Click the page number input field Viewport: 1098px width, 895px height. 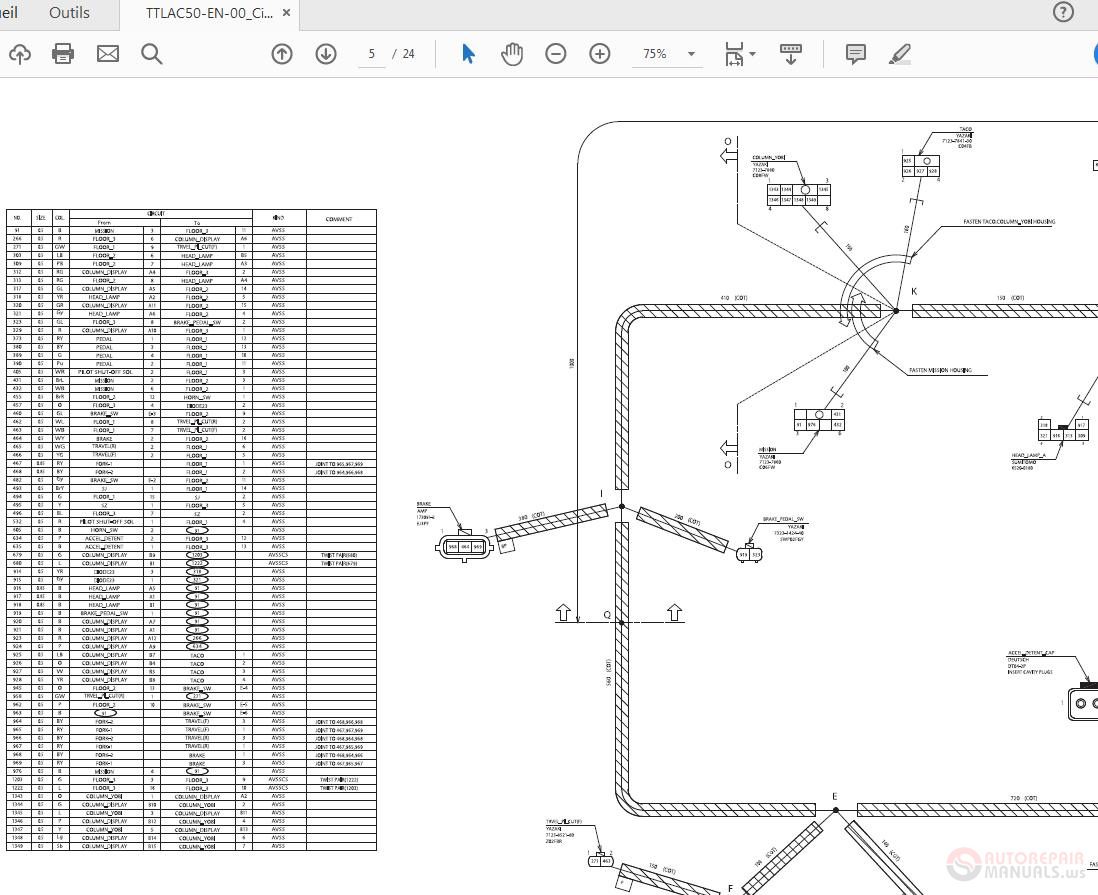372,54
